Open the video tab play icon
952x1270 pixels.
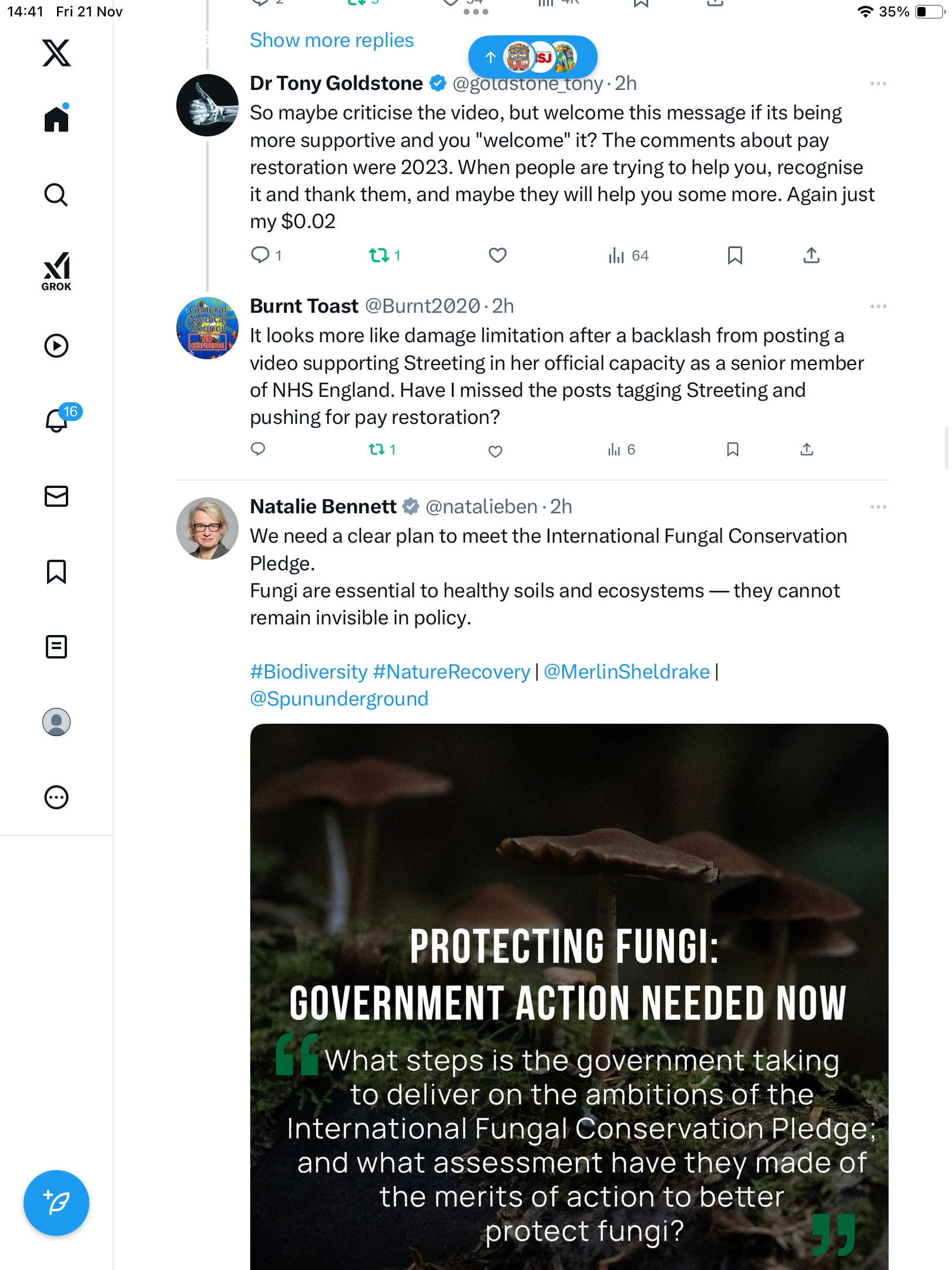[56, 346]
